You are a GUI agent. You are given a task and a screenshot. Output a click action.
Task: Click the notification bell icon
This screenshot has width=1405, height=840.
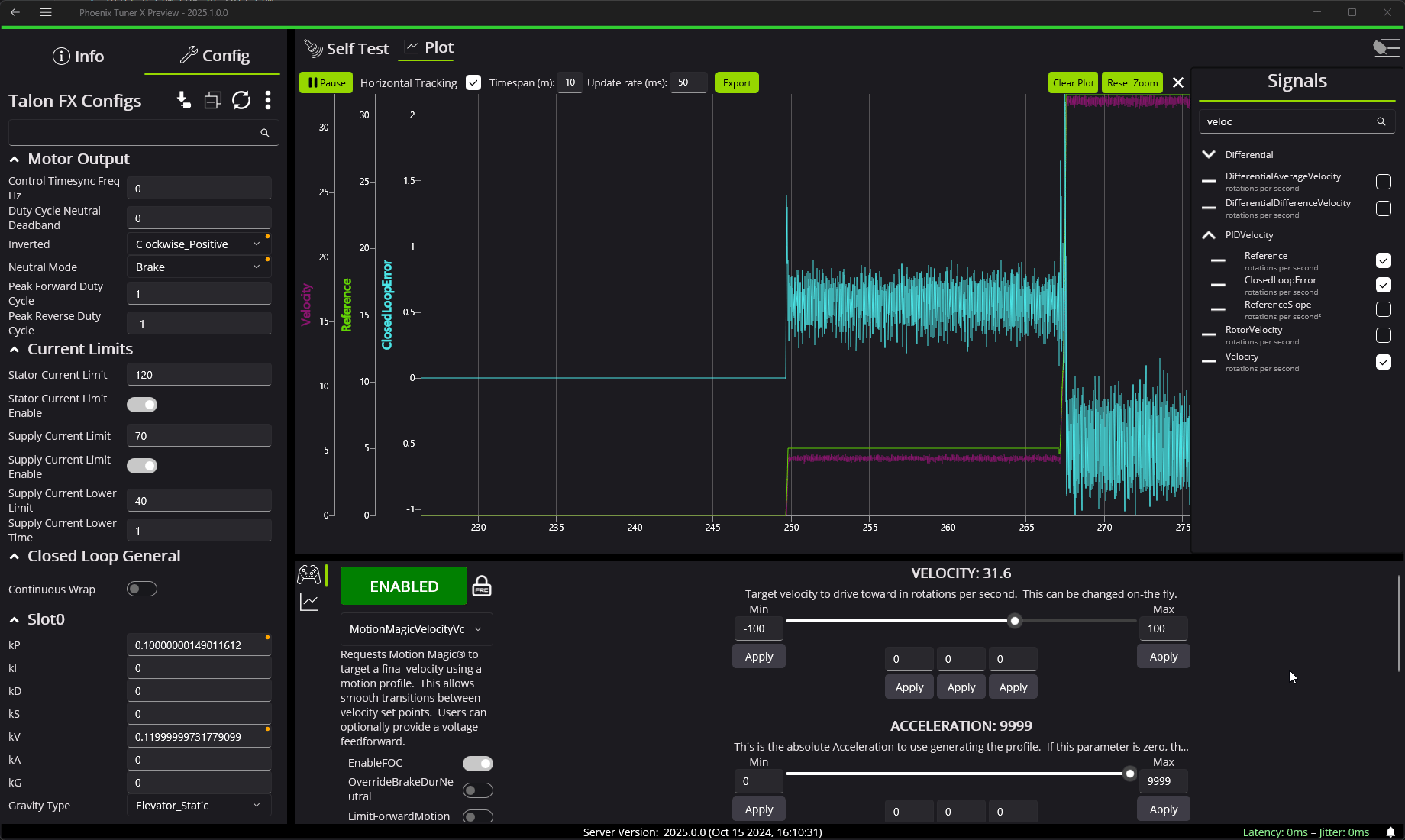click(1391, 832)
